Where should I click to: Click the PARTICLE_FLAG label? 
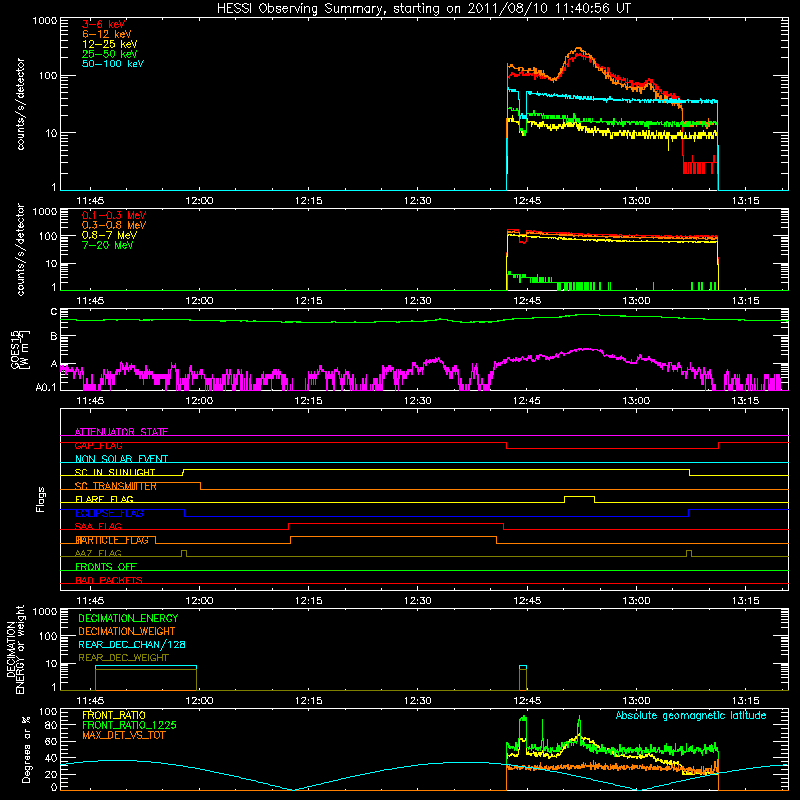coord(112,540)
